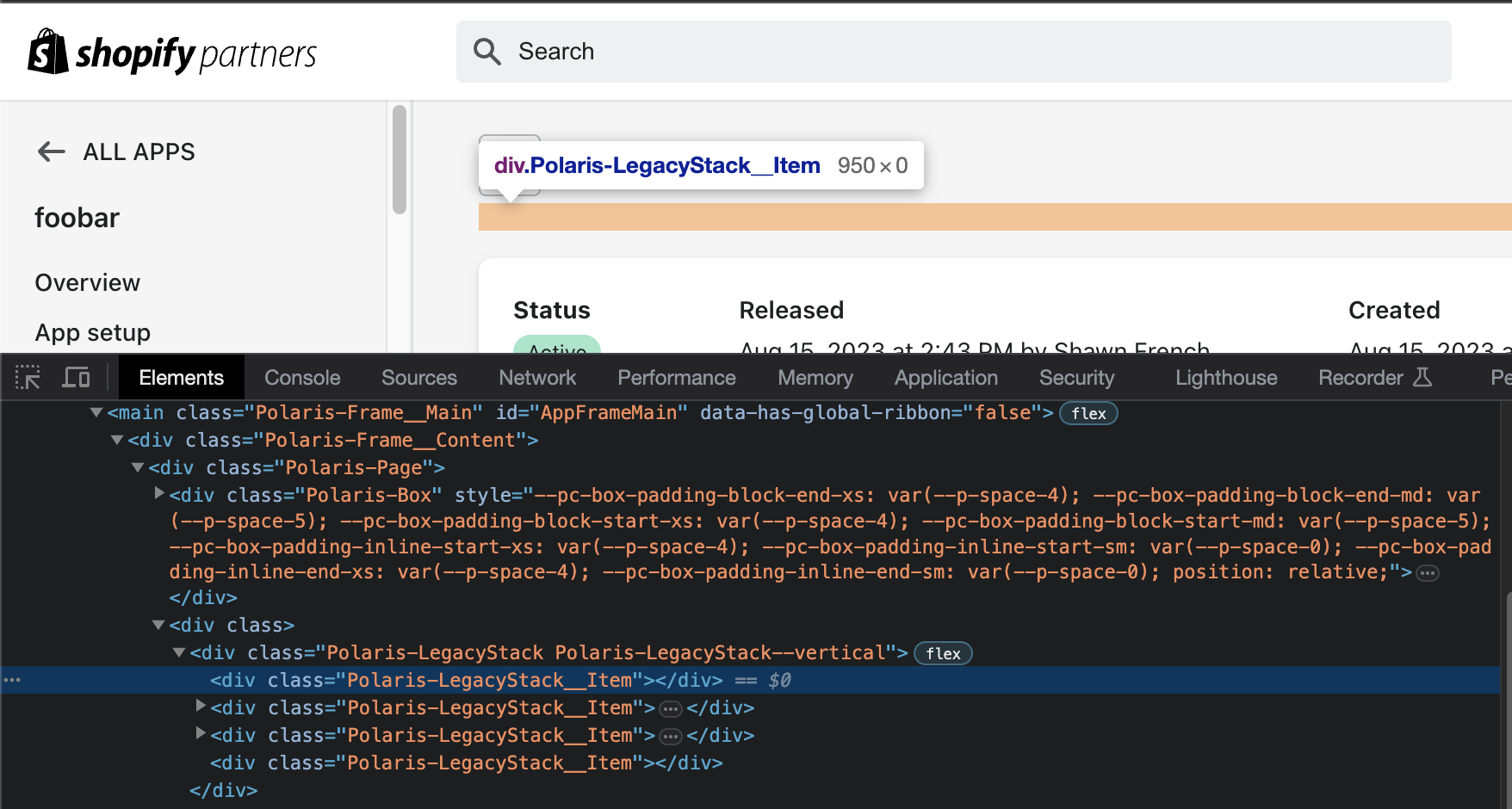Select the inspect element cursor icon
1512x809 pixels.
point(28,377)
